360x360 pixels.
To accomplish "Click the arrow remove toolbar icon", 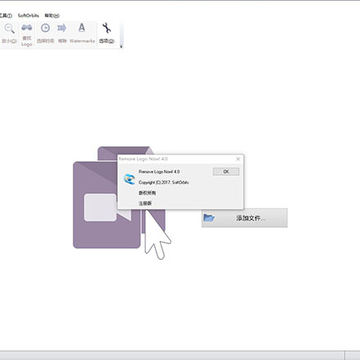I will pos(62,28).
